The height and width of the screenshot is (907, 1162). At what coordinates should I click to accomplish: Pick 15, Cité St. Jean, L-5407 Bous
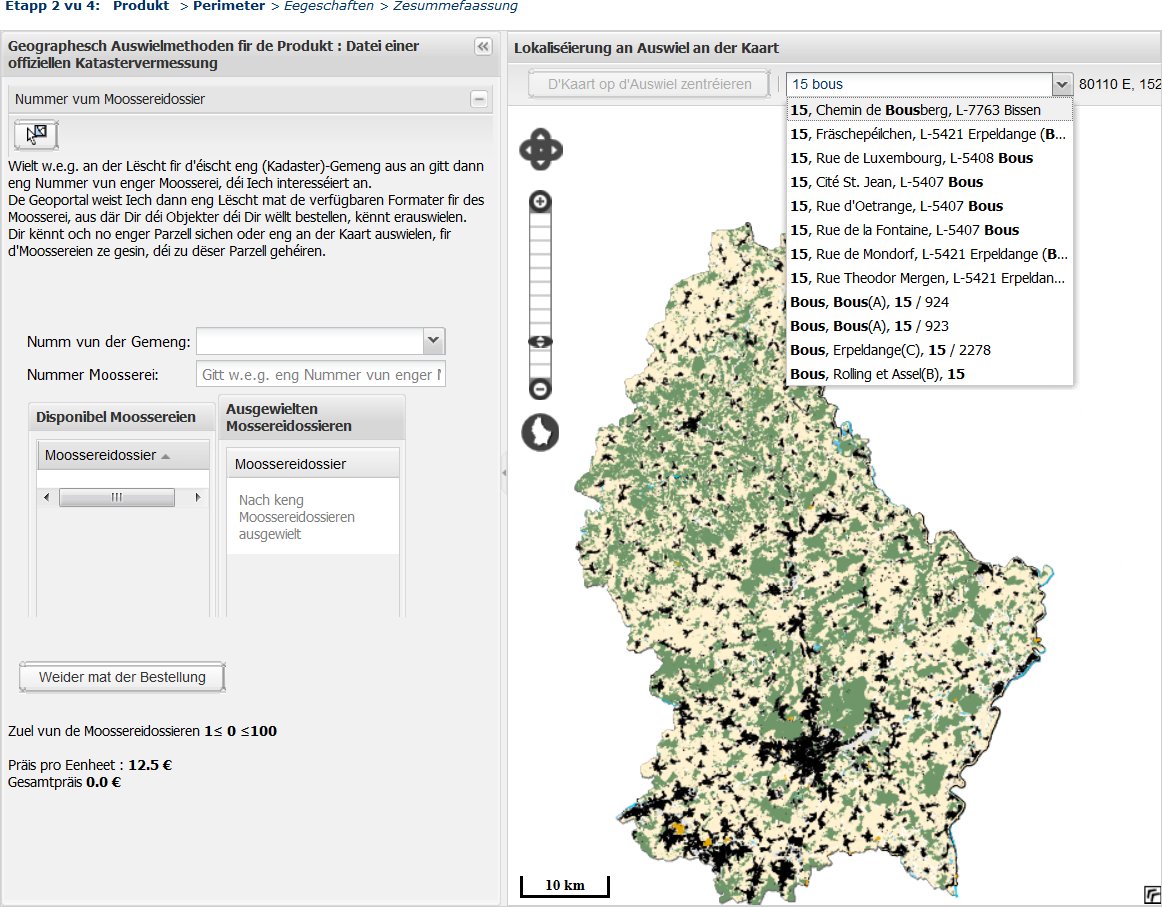pos(886,182)
